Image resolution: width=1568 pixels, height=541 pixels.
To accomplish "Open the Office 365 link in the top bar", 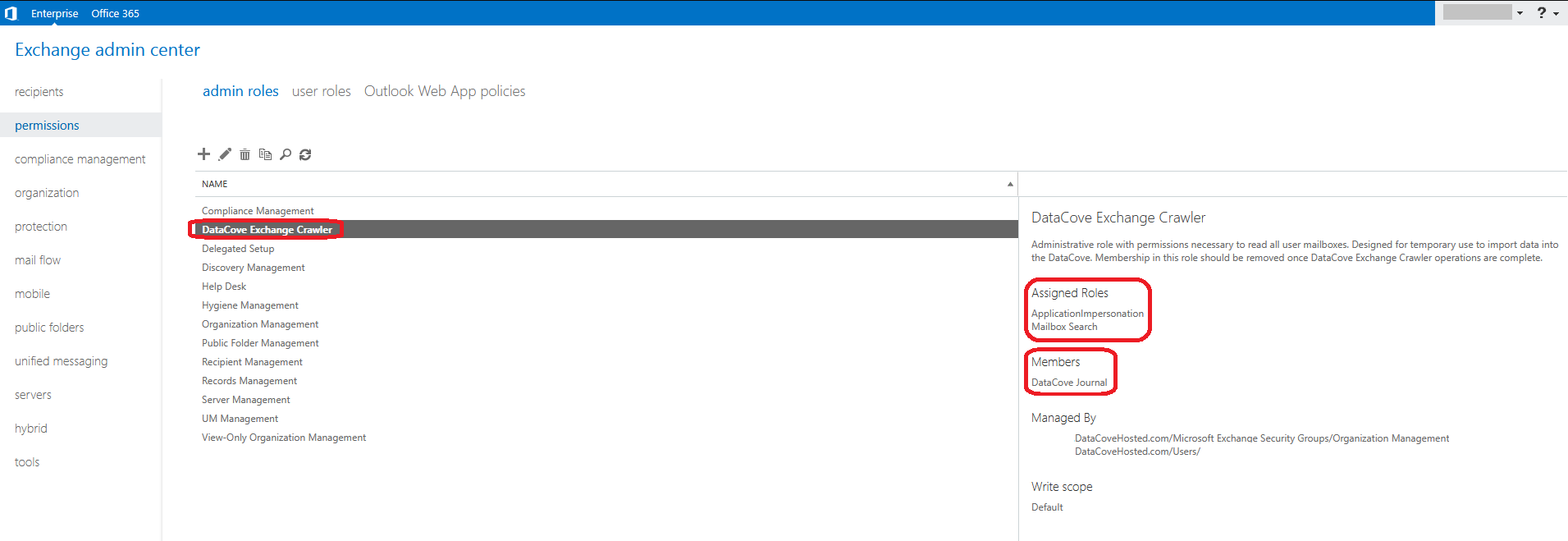I will click(115, 13).
